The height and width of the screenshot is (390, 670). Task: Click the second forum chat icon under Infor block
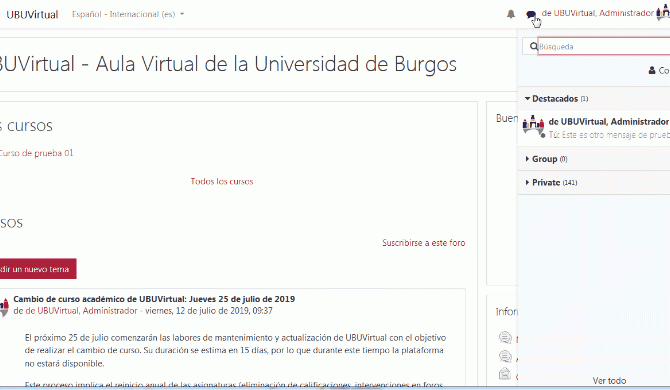point(505,356)
